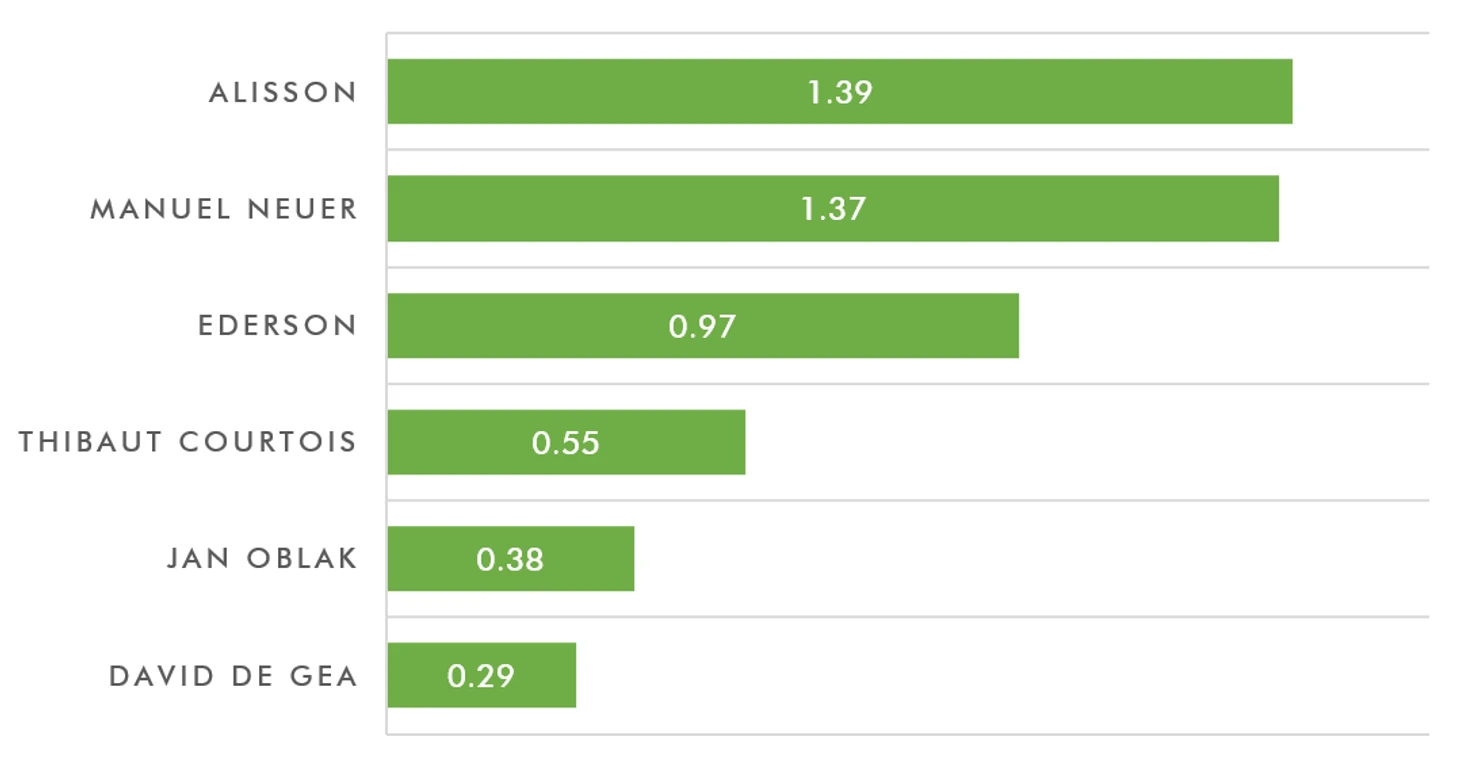Select the THIBAUT COURTOIS axis label

pos(188,442)
